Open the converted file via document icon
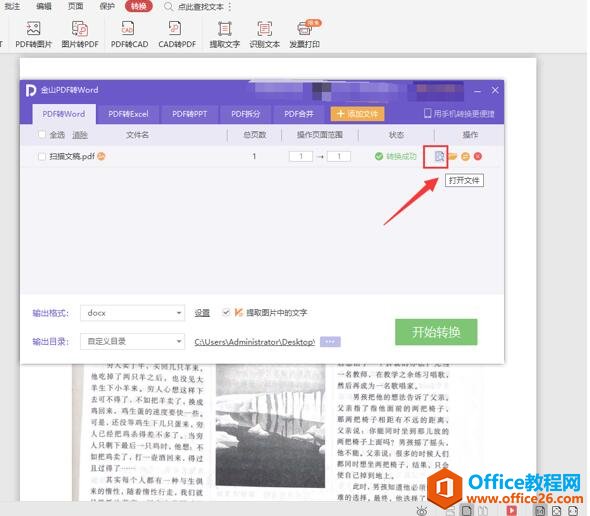This screenshot has height=516, width=590. (x=439, y=156)
